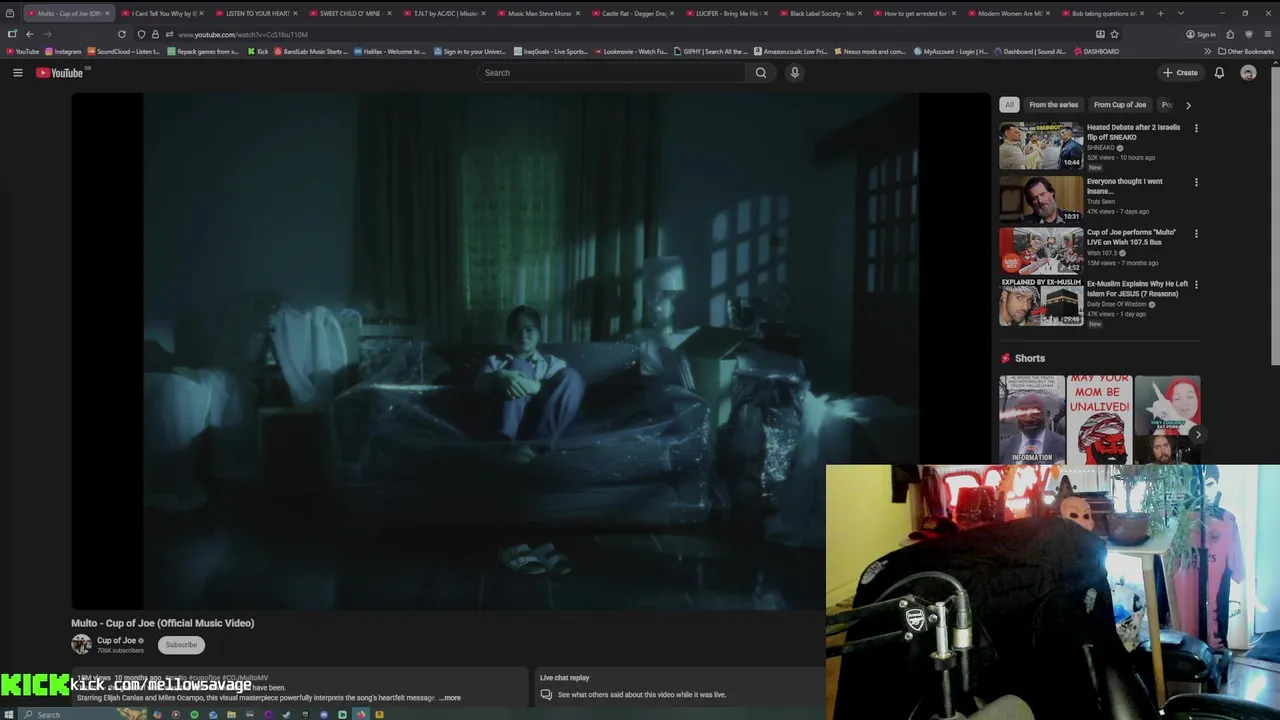Switch to T.N.T by AC/DC tab
1280x720 pixels.
tap(444, 13)
